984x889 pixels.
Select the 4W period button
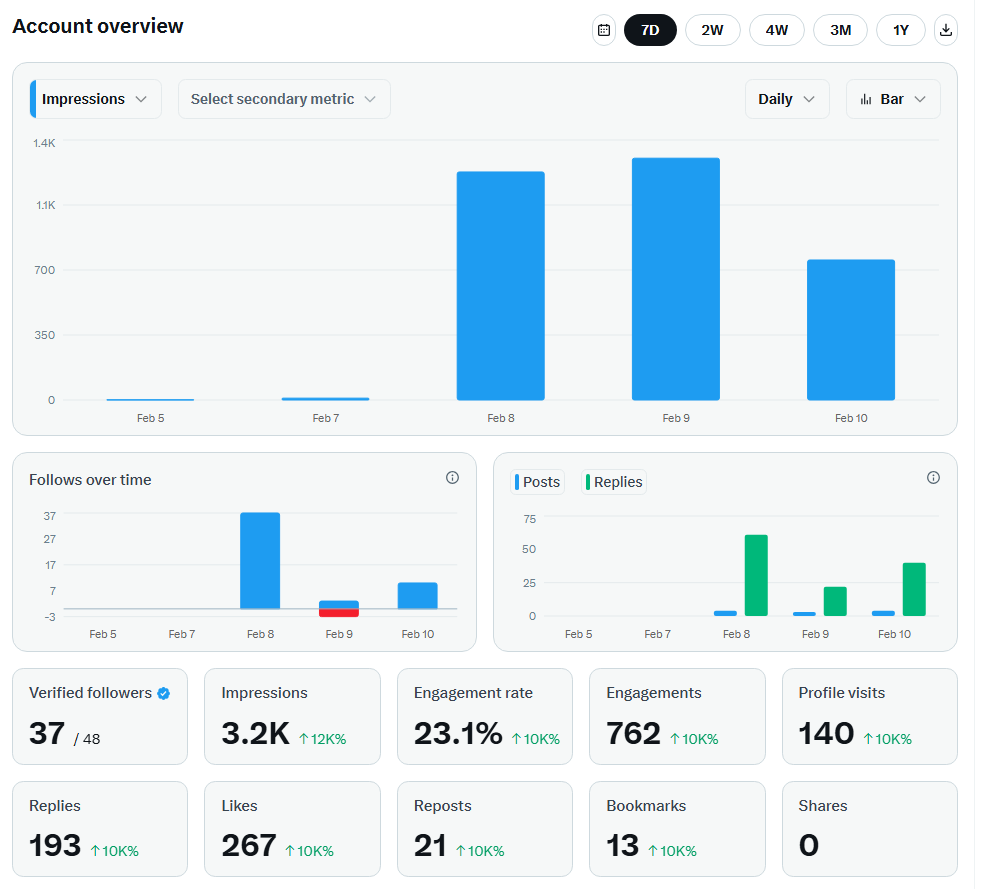click(x=776, y=30)
